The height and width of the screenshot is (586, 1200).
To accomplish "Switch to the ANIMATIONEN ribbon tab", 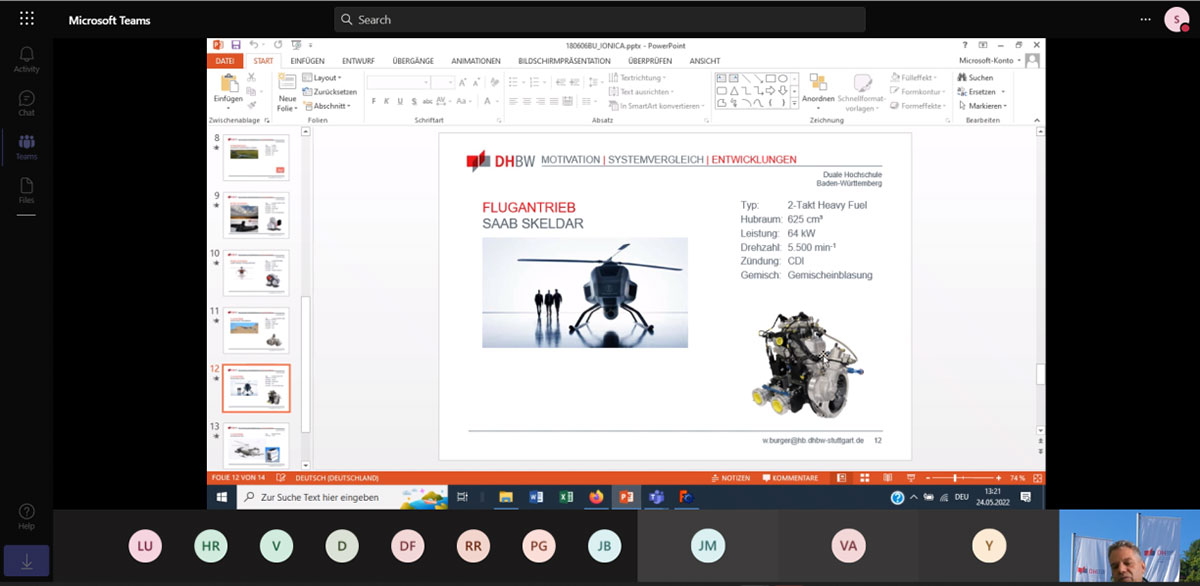I will tap(476, 61).
